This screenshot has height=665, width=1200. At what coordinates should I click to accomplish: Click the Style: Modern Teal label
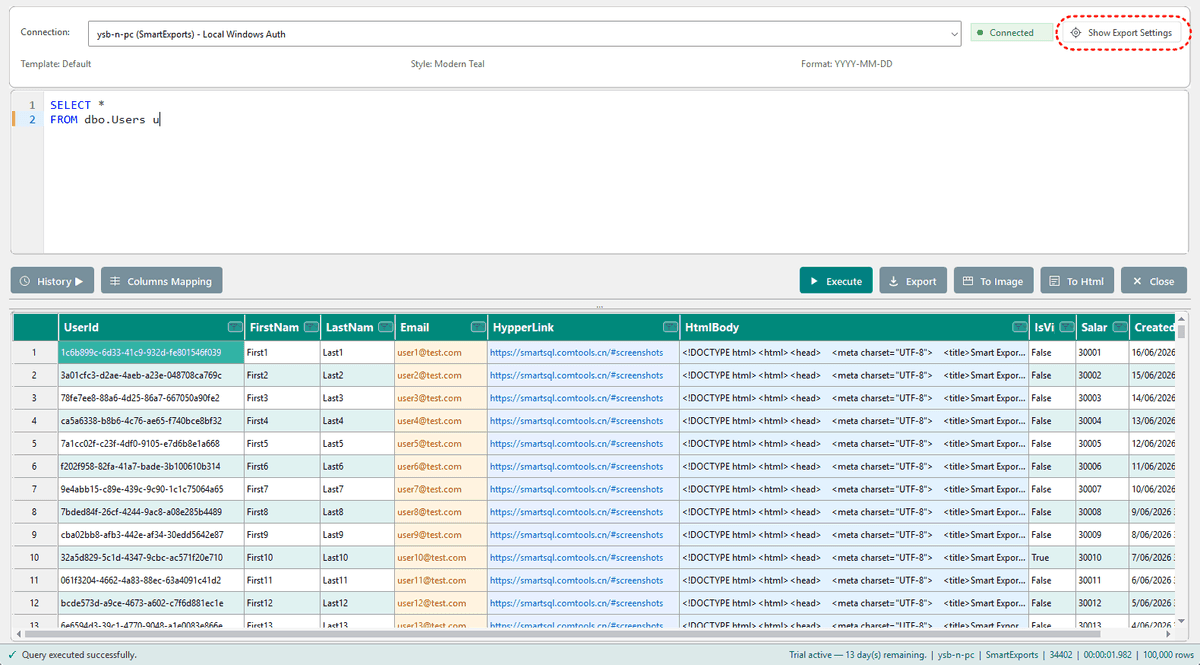pyautogui.click(x=449, y=64)
